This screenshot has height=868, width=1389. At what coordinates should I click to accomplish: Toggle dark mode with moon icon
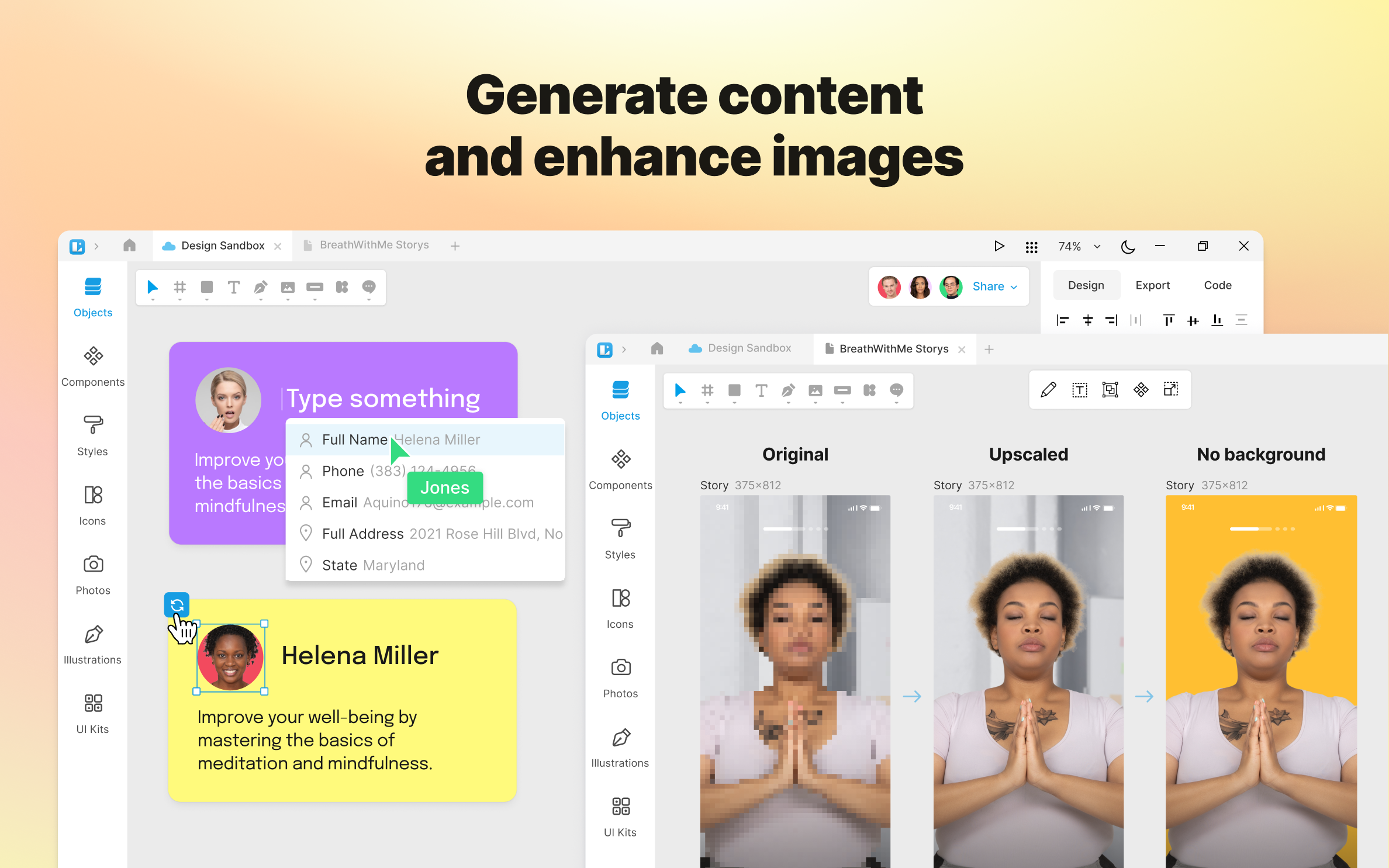point(1128,247)
